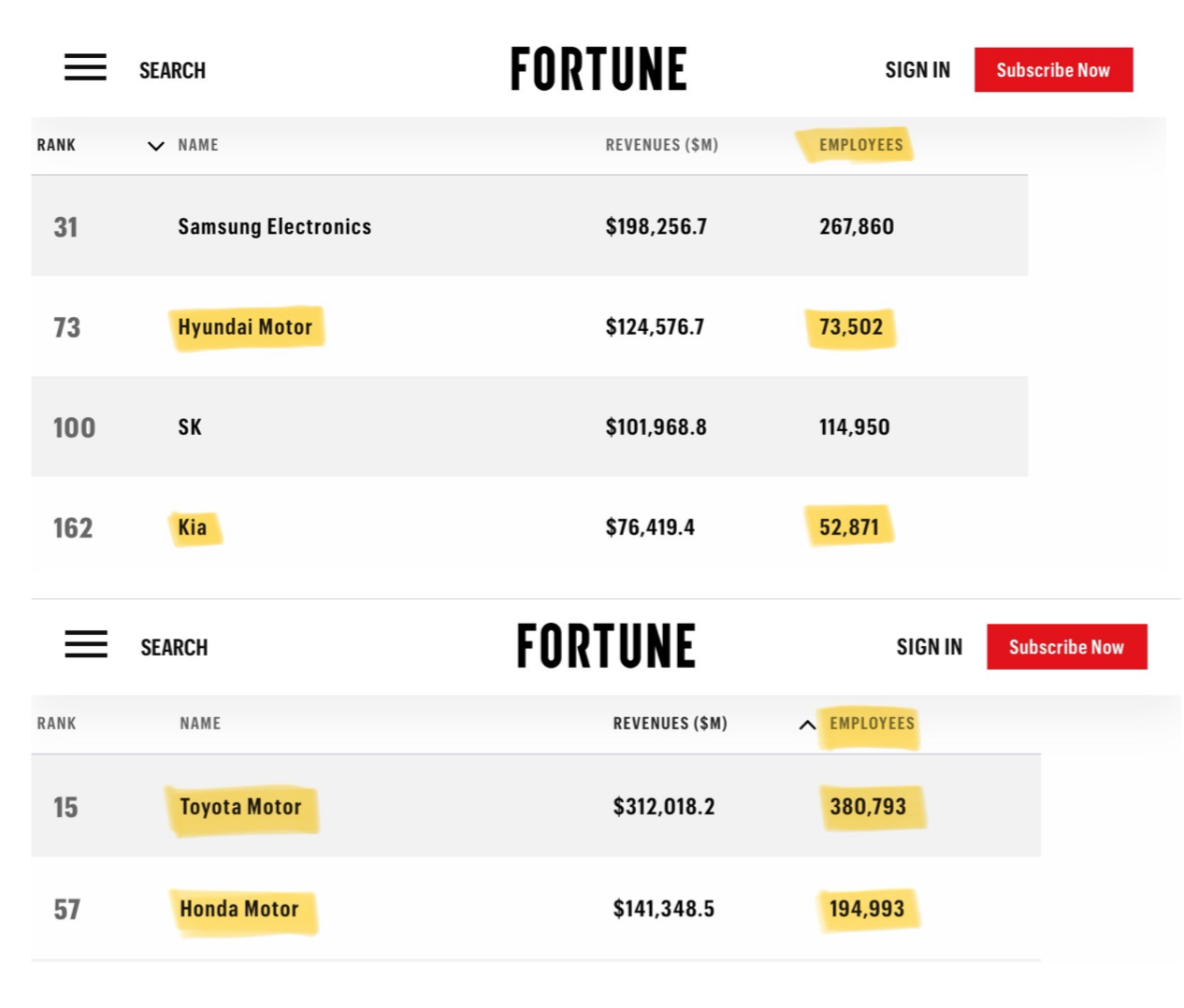Click bottom SIGN IN link
The height and width of the screenshot is (1008, 1184).
[929, 647]
